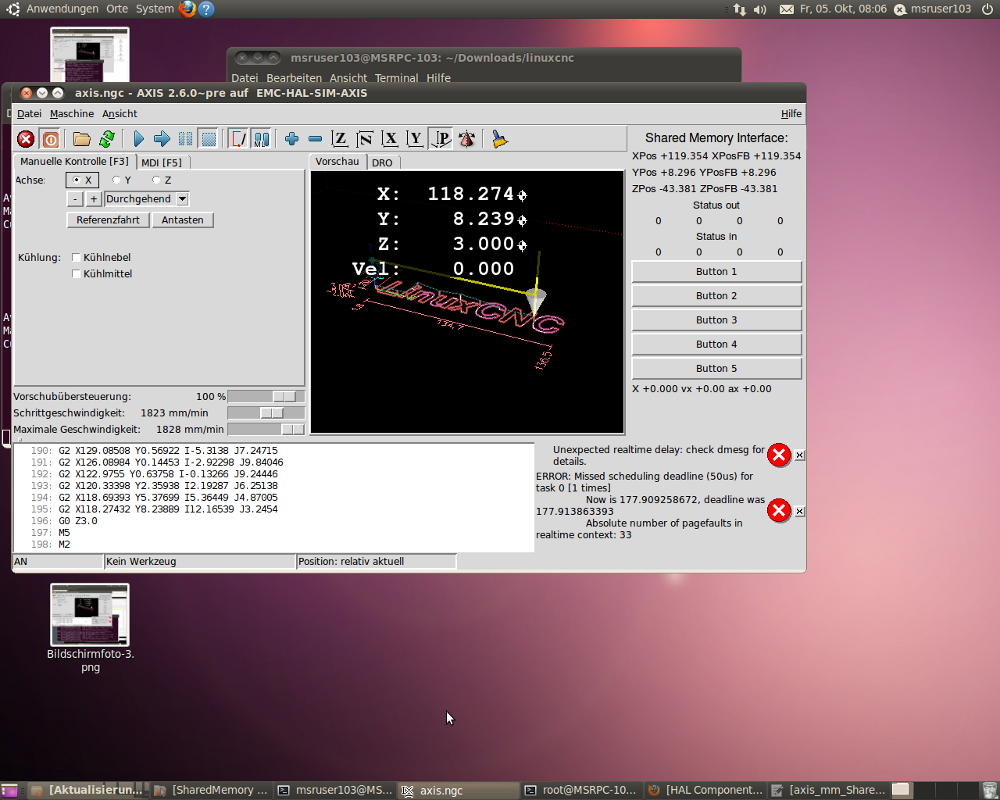Open Datei menu in AXIS
The height and width of the screenshot is (800, 1000).
(29, 114)
